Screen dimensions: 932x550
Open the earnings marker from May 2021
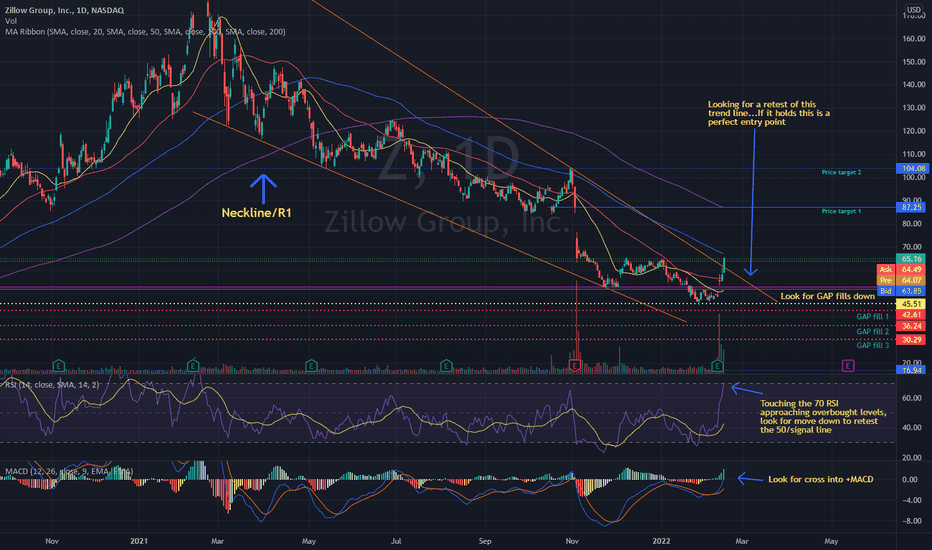[311, 365]
